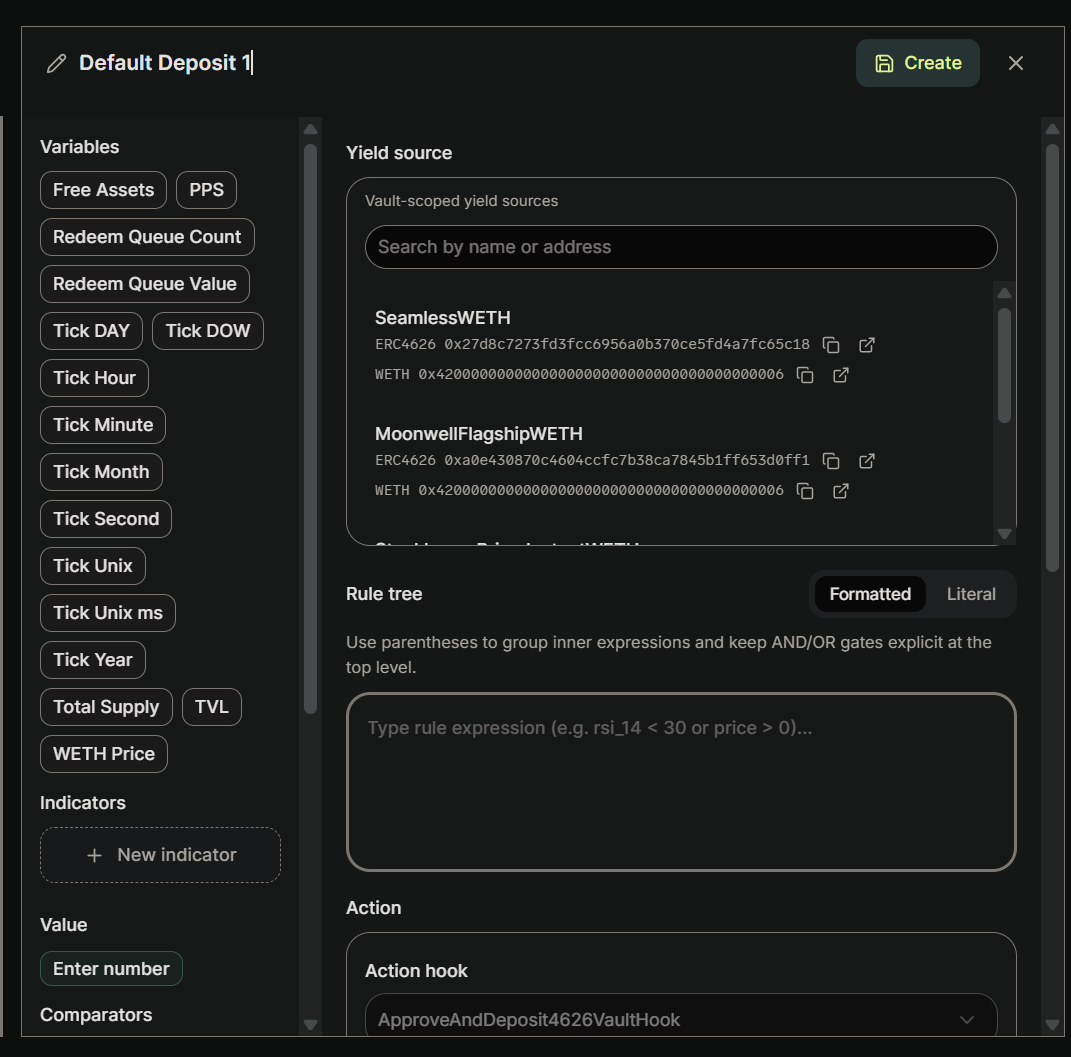Switch rule tree to Formatted view
The height and width of the screenshot is (1057, 1071).
pos(870,594)
